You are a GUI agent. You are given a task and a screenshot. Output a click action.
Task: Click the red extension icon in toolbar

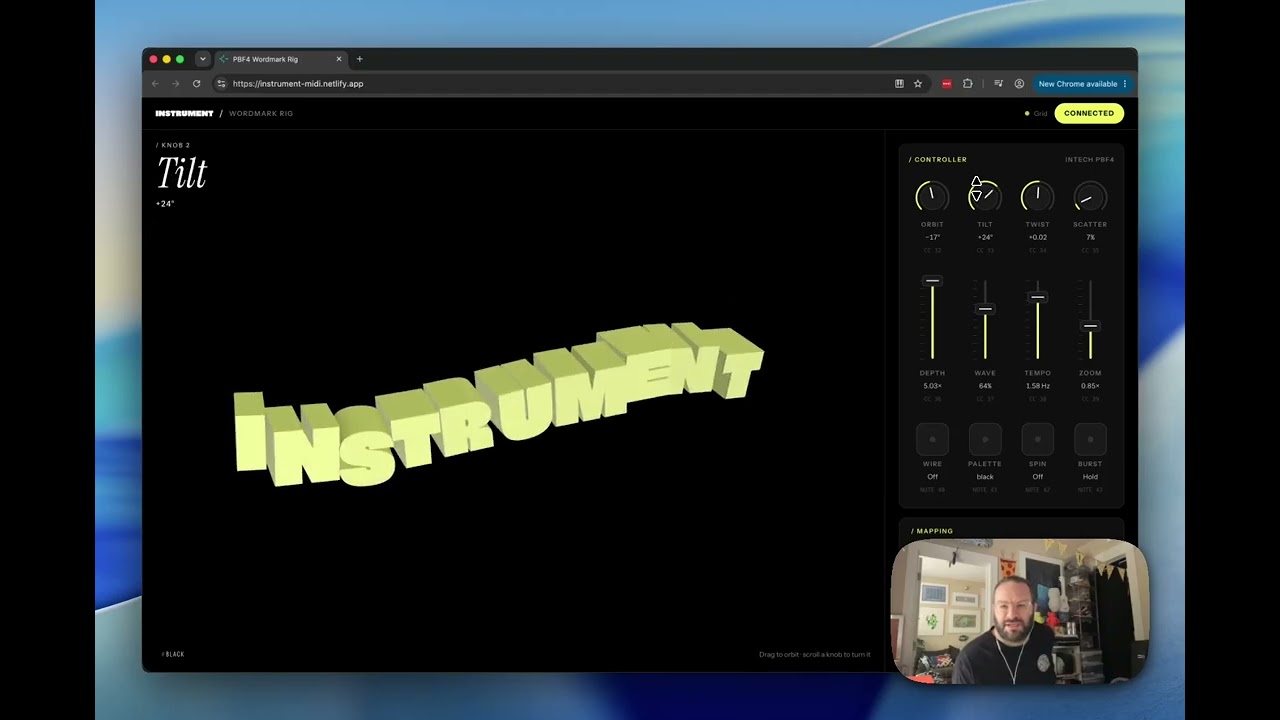(x=946, y=84)
